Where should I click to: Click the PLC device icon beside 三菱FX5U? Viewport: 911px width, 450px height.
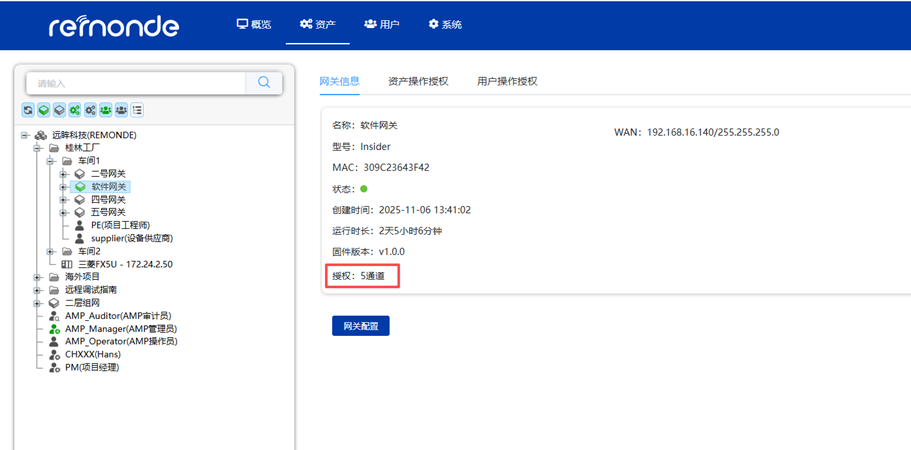[x=67, y=264]
